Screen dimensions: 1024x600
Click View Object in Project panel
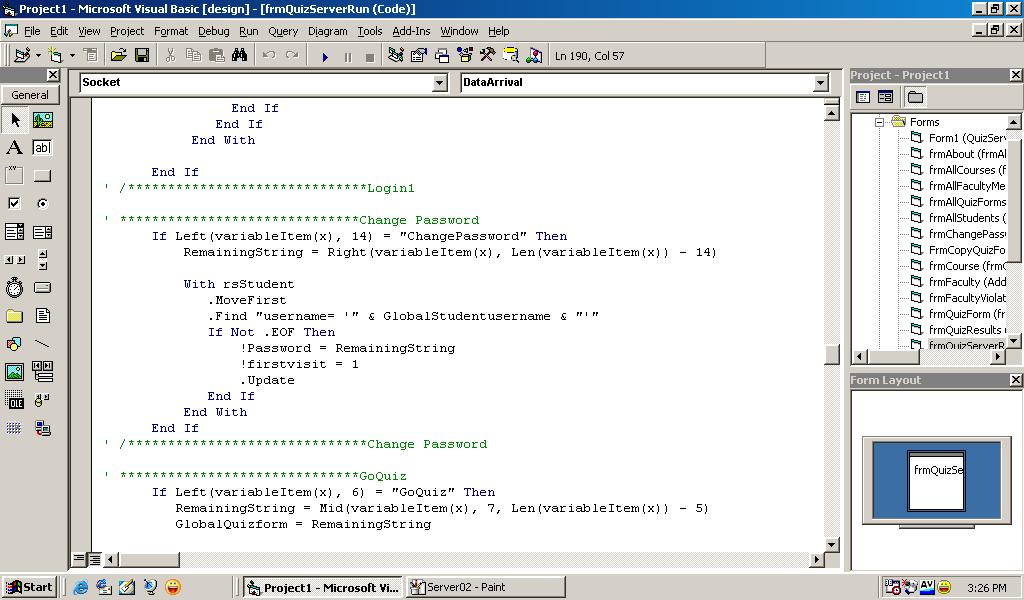(x=886, y=97)
